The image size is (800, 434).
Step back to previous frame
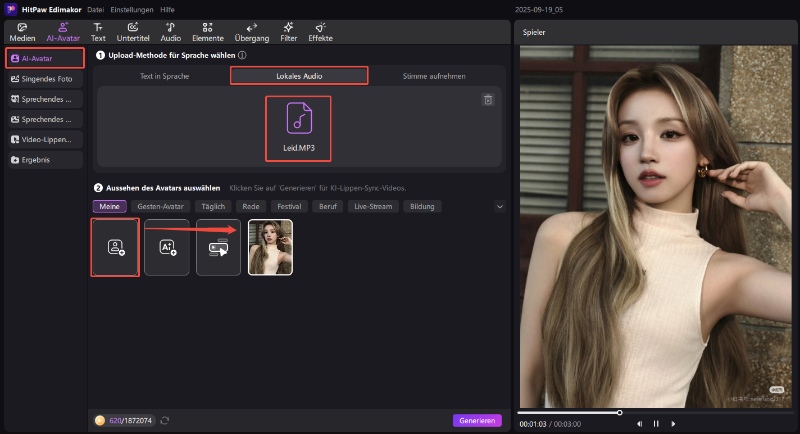pos(639,424)
